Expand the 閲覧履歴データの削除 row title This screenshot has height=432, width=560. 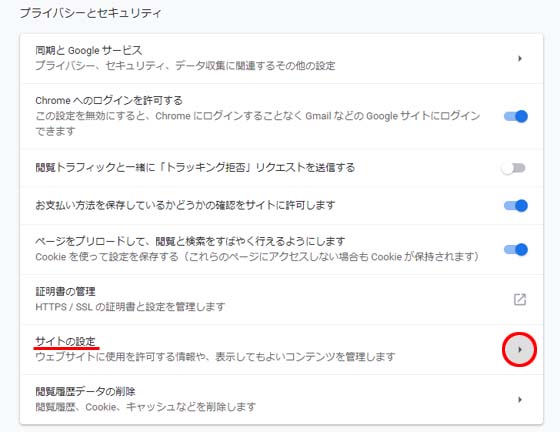point(85,391)
